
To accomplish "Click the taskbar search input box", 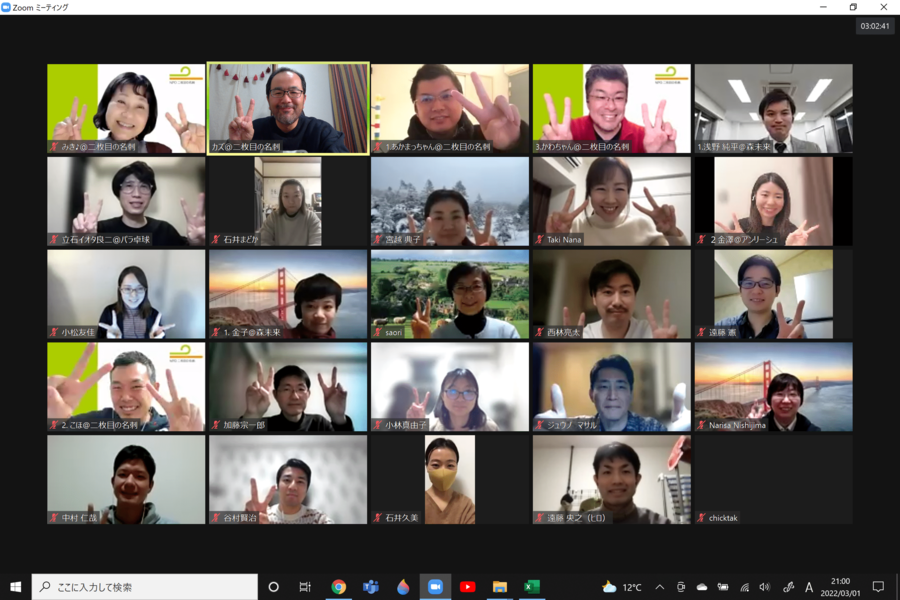I will [x=145, y=587].
